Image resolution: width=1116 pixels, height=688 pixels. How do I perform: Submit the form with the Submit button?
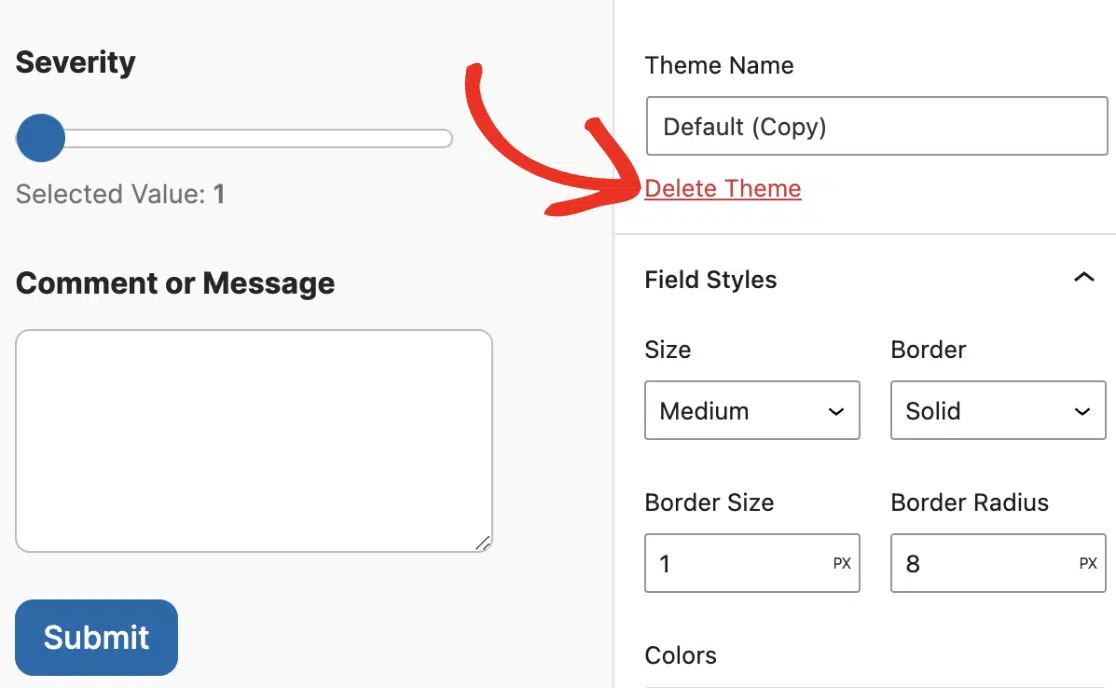[x=96, y=637]
